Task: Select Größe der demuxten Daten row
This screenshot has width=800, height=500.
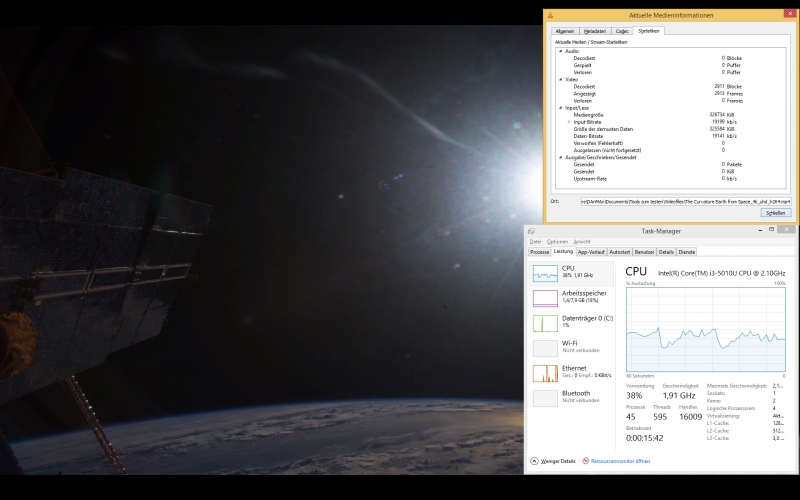Action: click(x=672, y=129)
